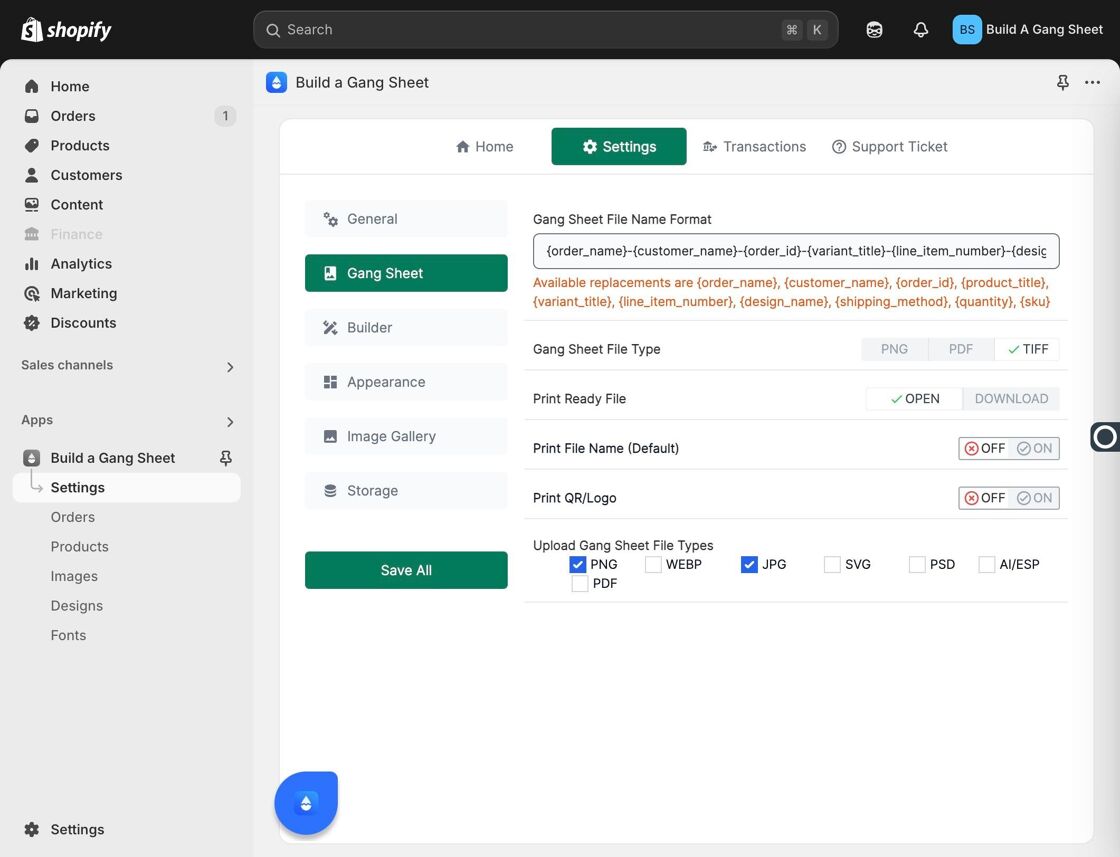
Task: Click the search magnifier icon
Action: click(273, 30)
